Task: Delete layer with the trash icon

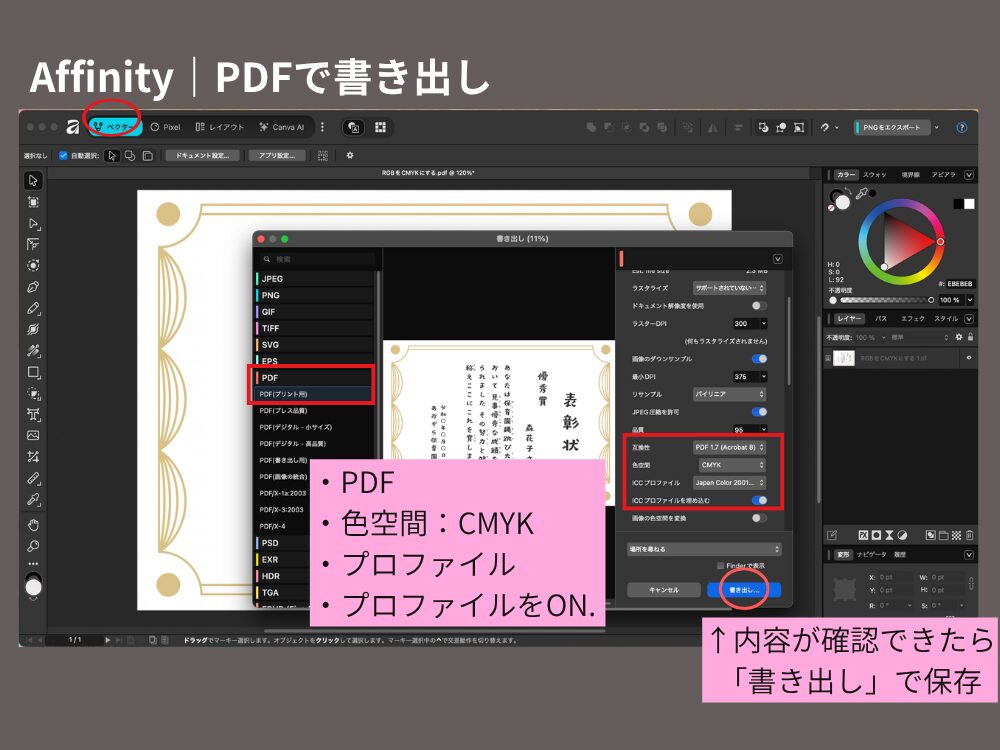Action: pos(969,535)
